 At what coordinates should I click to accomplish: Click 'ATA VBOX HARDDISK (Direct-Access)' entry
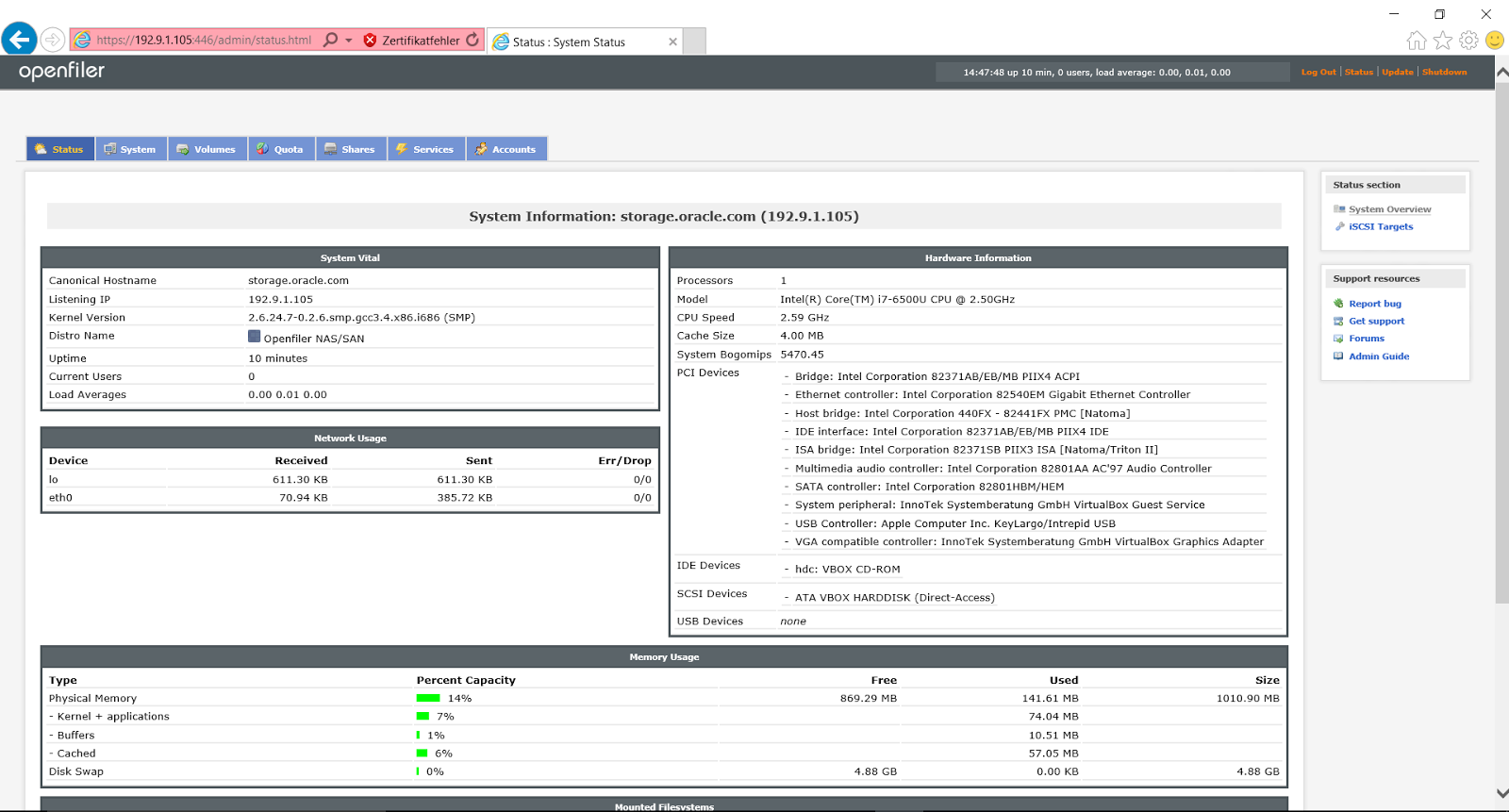point(895,598)
